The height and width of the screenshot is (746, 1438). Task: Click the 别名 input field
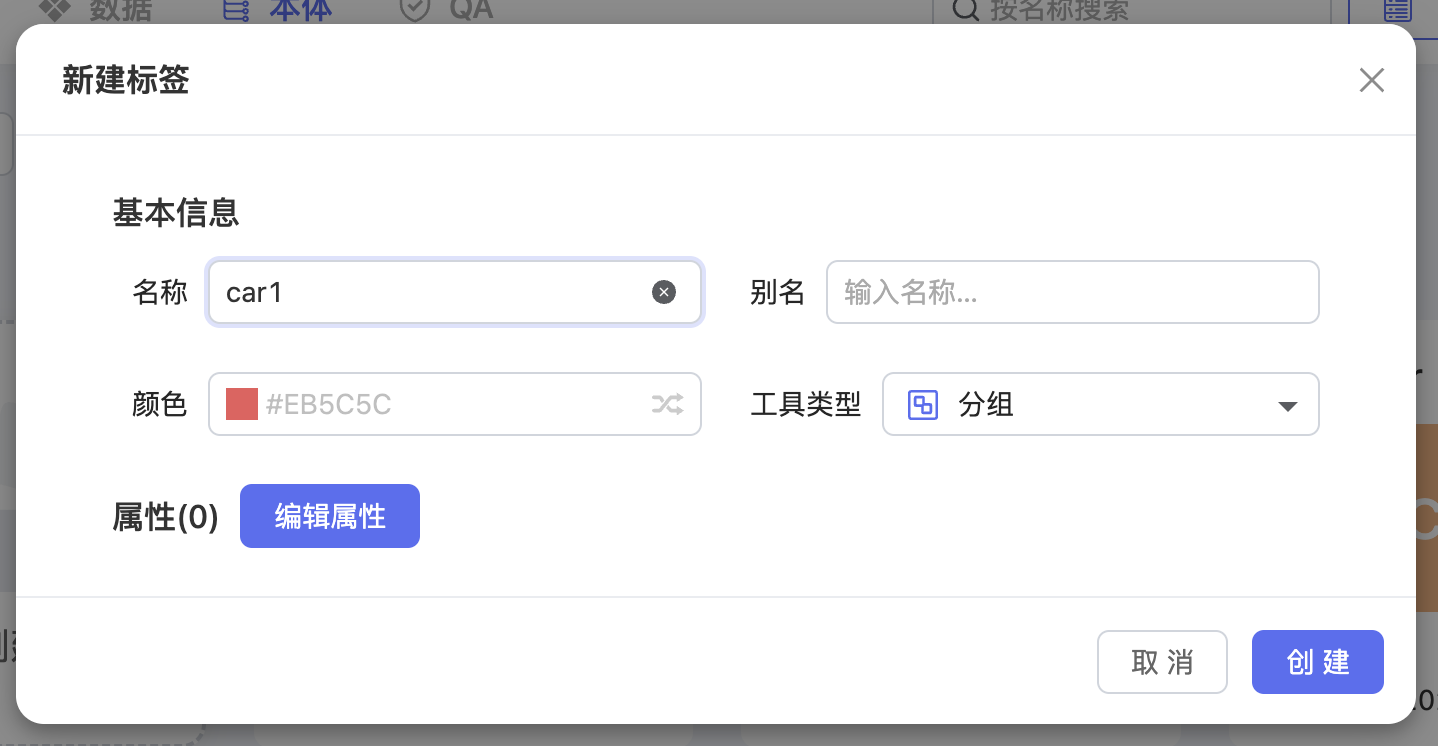click(x=1072, y=292)
